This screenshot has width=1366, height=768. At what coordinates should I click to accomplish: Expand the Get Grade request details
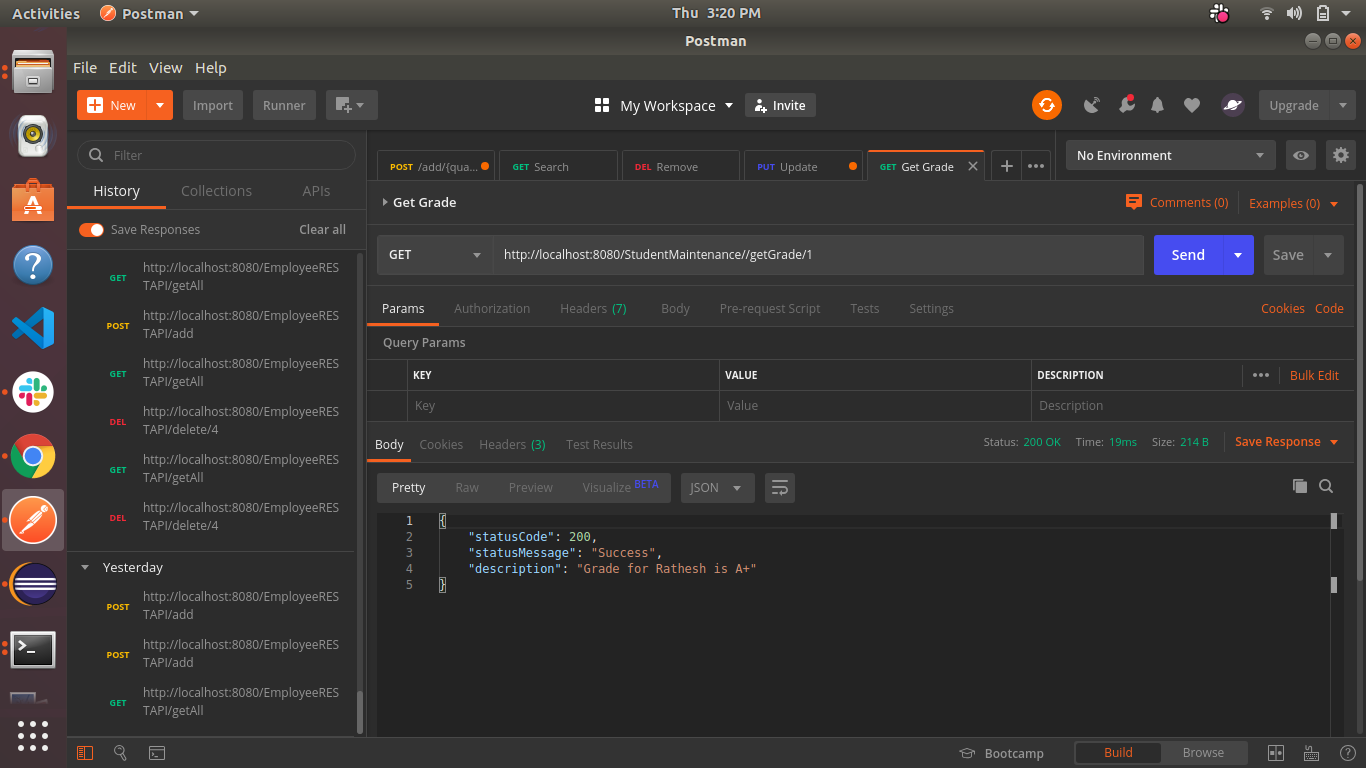coord(386,202)
